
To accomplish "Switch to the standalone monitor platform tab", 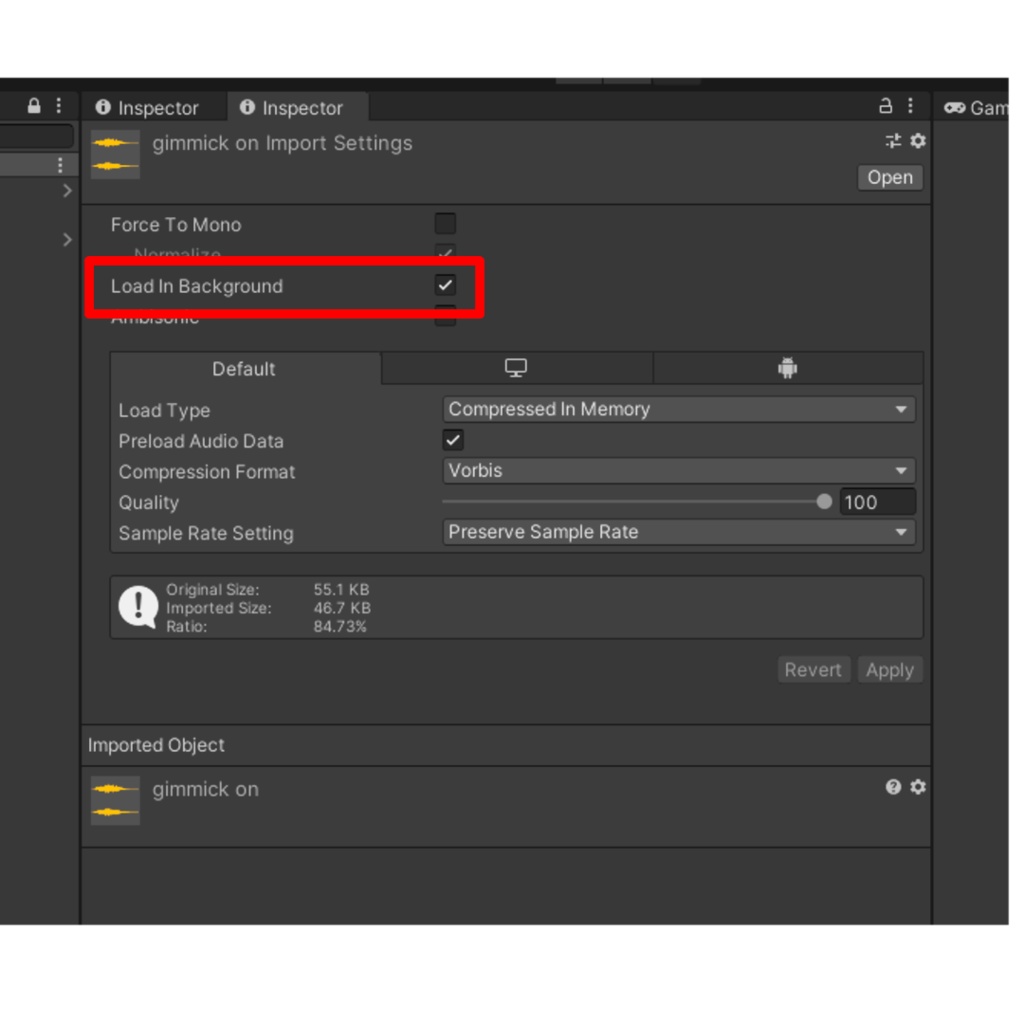I will (516, 368).
